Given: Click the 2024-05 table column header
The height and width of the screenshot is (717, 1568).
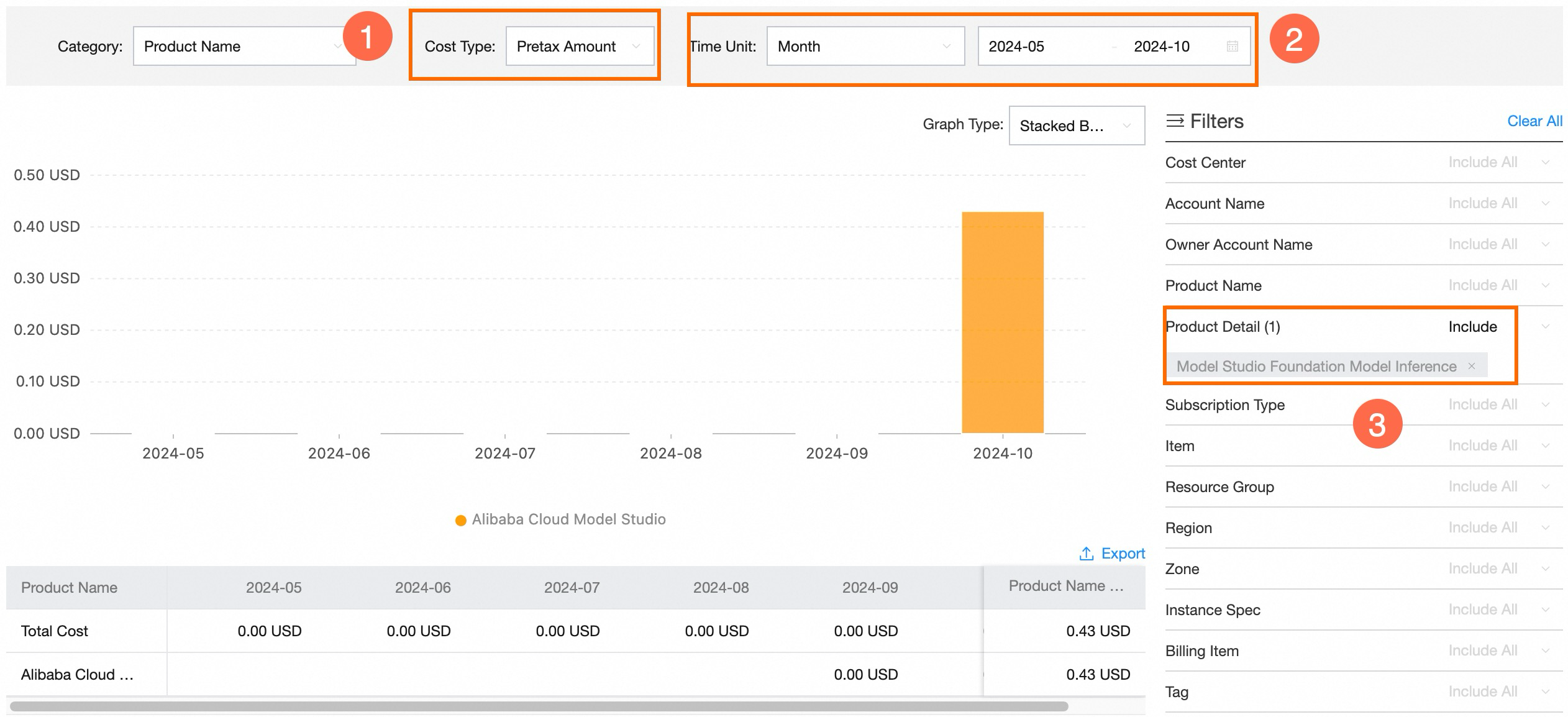Looking at the screenshot, I should pyautogui.click(x=273, y=587).
